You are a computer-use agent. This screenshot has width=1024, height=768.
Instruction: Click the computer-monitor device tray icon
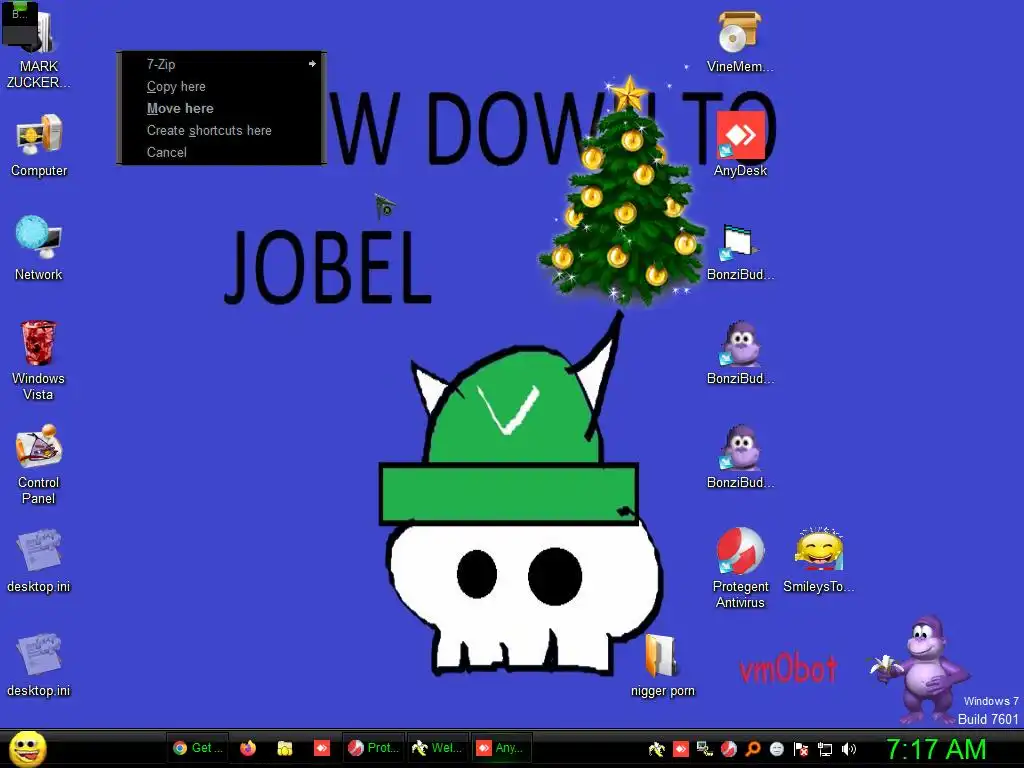pos(705,748)
